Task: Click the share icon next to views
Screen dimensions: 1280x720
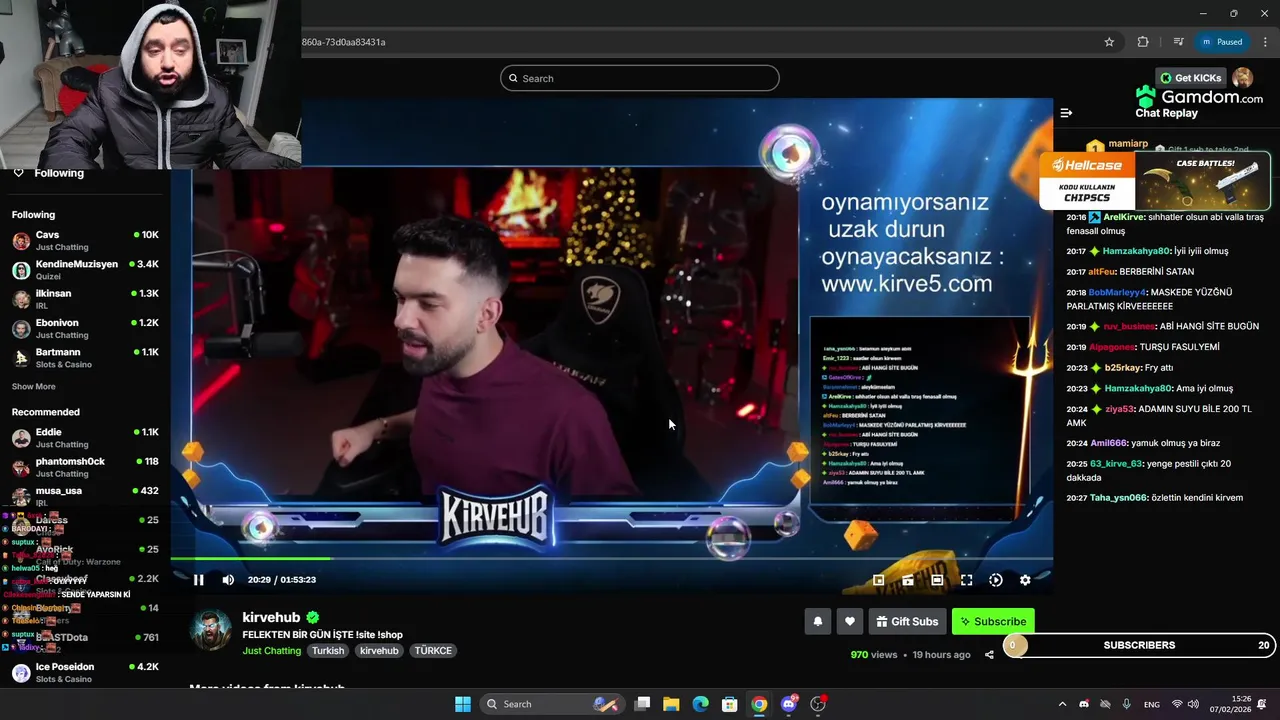Action: [989, 655]
